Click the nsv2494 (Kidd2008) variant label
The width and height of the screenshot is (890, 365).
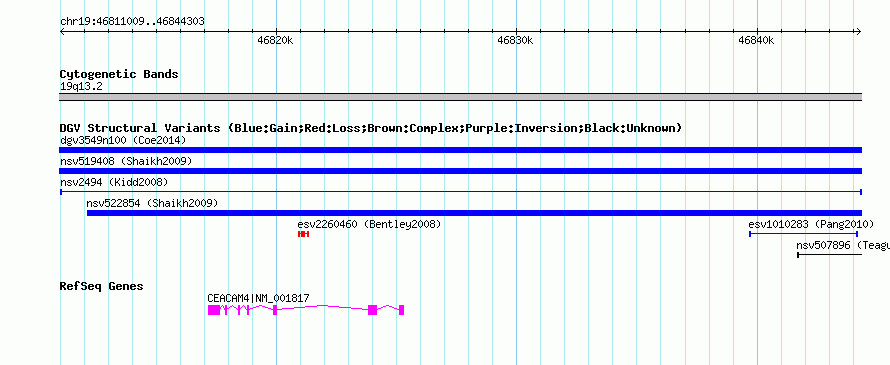click(x=114, y=182)
